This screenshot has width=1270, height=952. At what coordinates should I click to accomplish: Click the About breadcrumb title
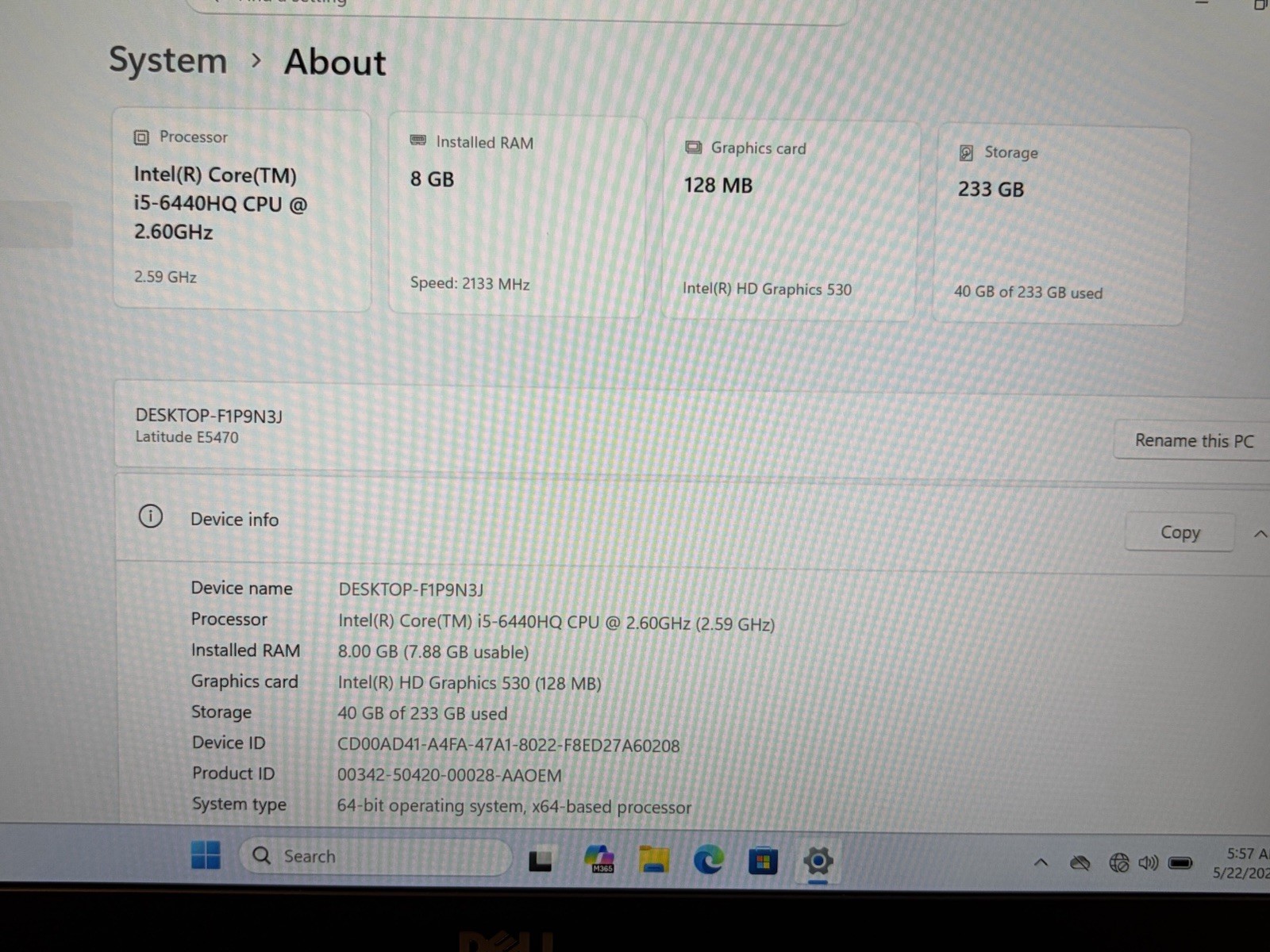[x=335, y=63]
